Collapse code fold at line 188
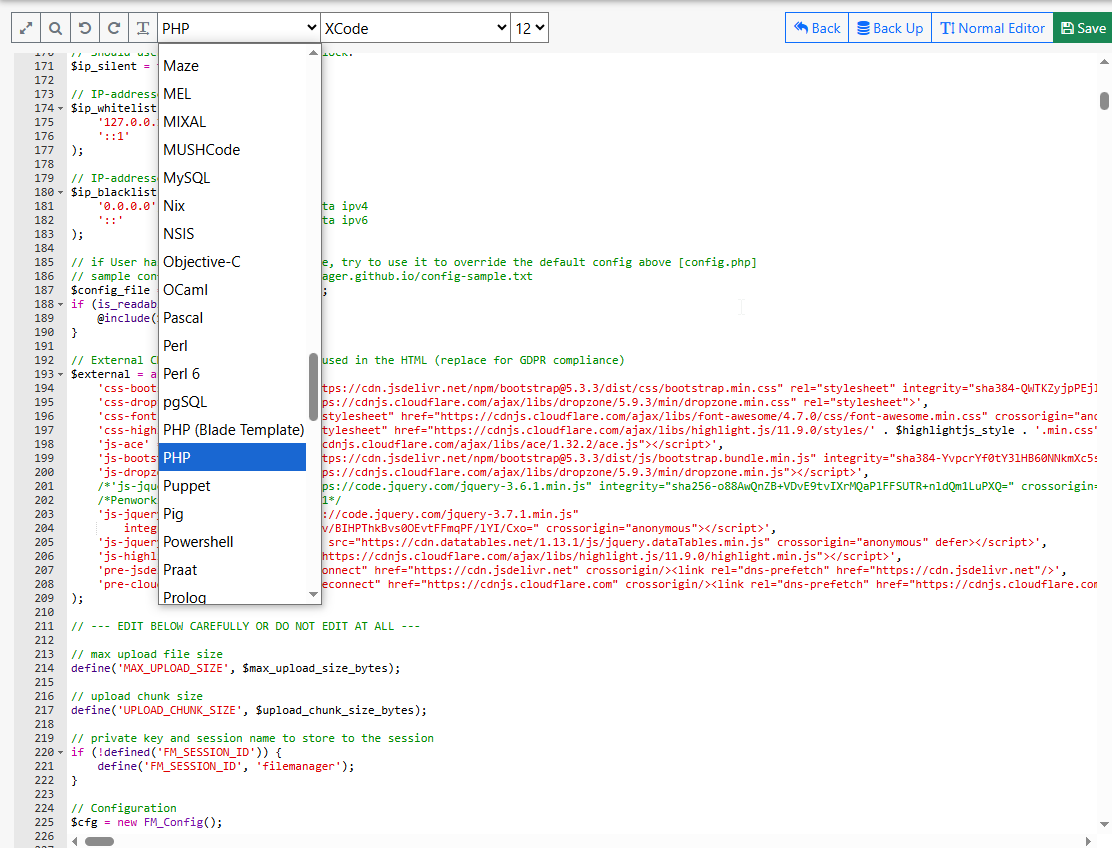Image resolution: width=1112 pixels, height=848 pixels. click(x=60, y=304)
